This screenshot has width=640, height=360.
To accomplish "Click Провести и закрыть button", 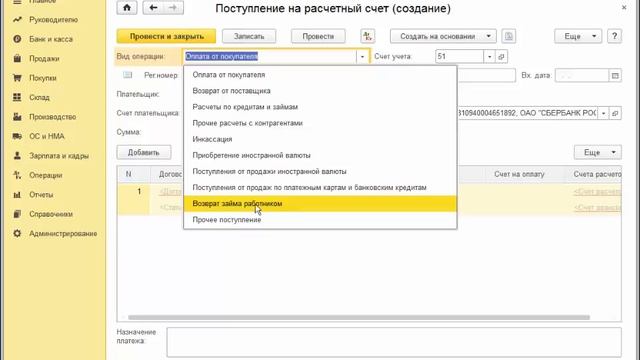I will (166, 36).
